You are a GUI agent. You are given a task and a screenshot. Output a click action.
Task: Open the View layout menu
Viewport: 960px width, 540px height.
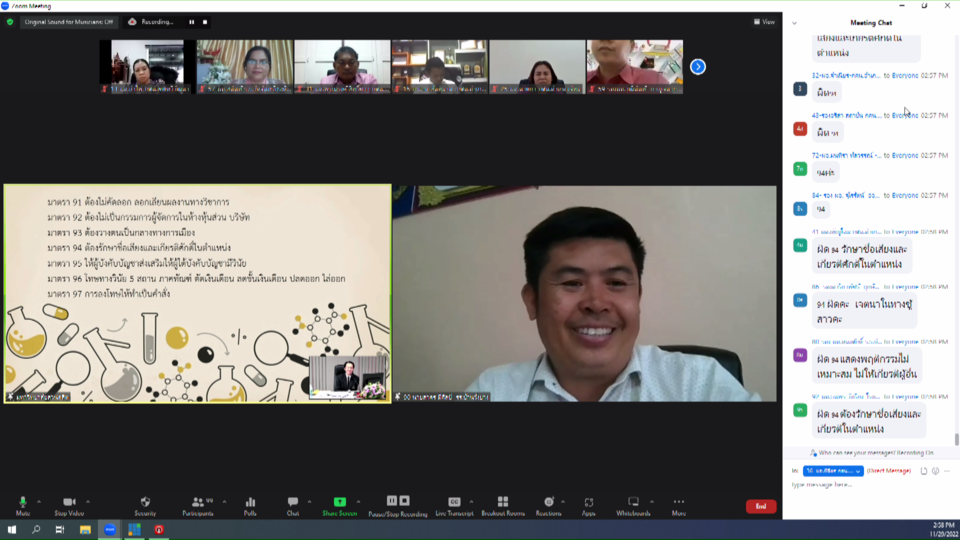pos(764,22)
